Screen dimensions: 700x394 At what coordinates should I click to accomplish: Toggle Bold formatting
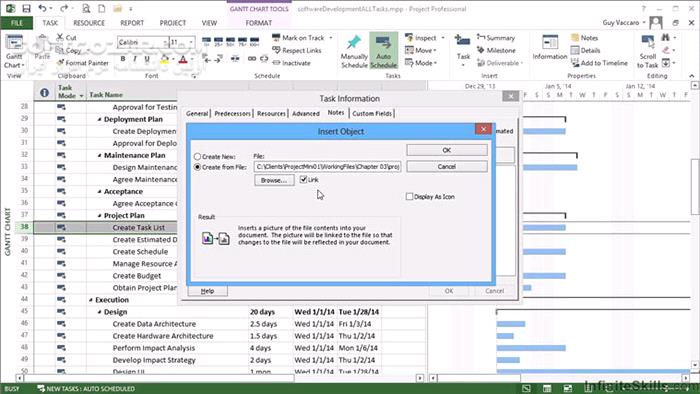point(123,59)
